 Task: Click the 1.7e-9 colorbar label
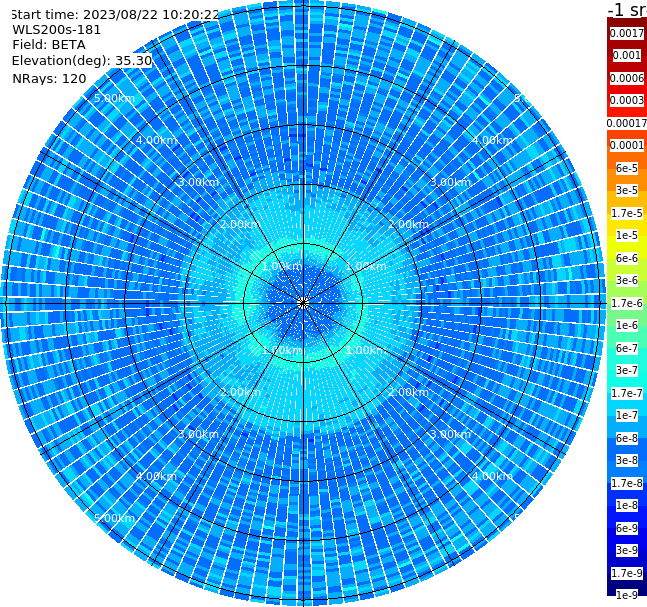[627, 573]
